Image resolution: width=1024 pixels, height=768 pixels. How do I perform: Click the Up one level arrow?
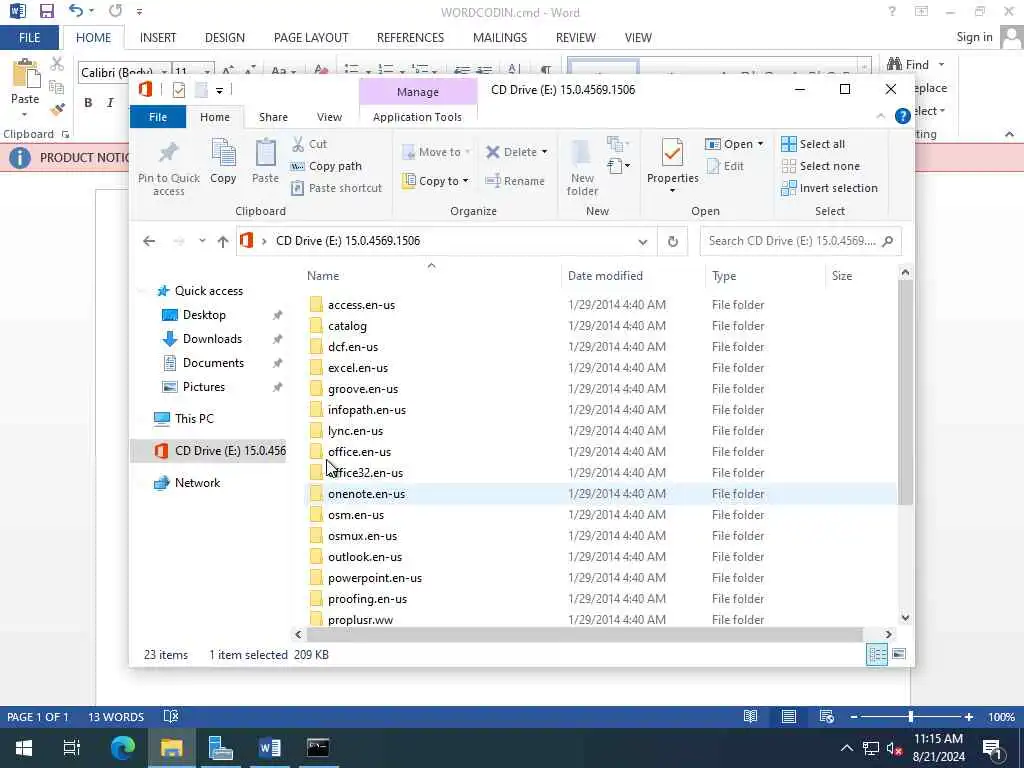point(223,242)
